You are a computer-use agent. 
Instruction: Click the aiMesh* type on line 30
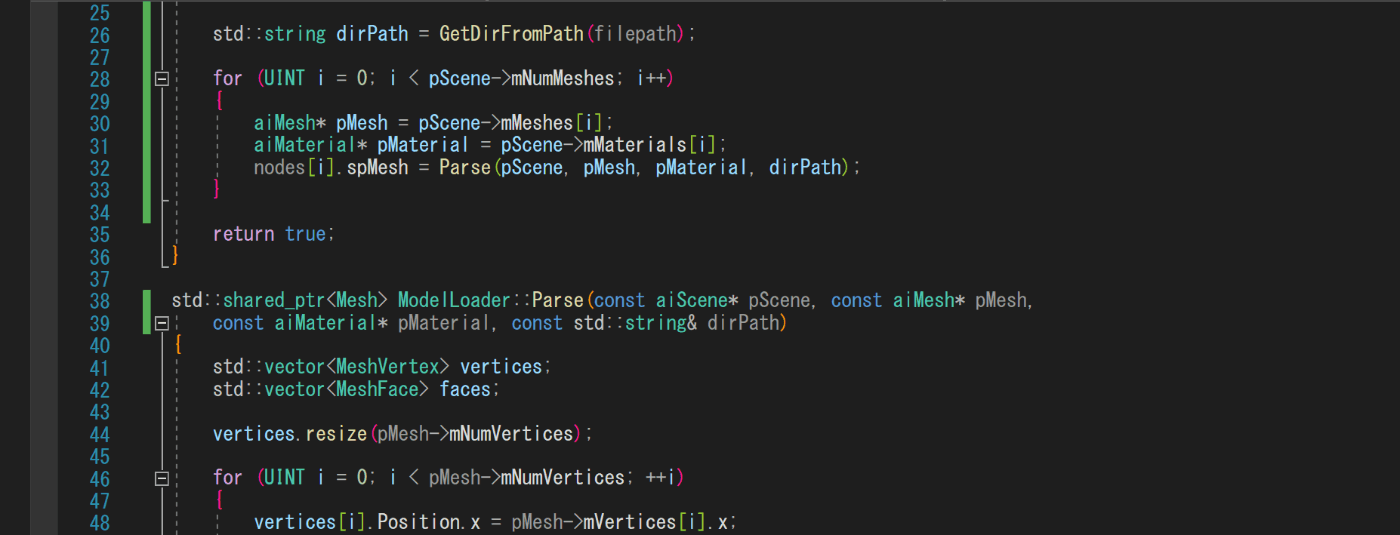[x=290, y=123]
